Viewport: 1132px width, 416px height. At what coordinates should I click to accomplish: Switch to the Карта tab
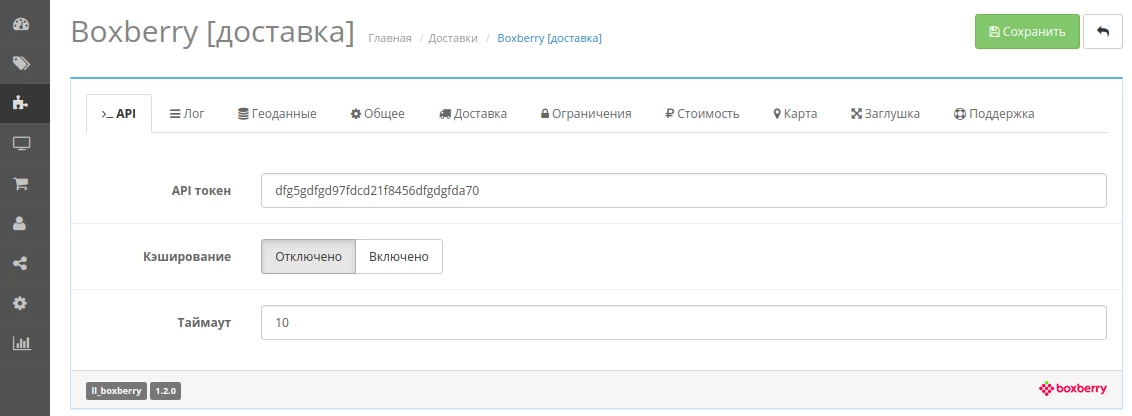pos(795,113)
